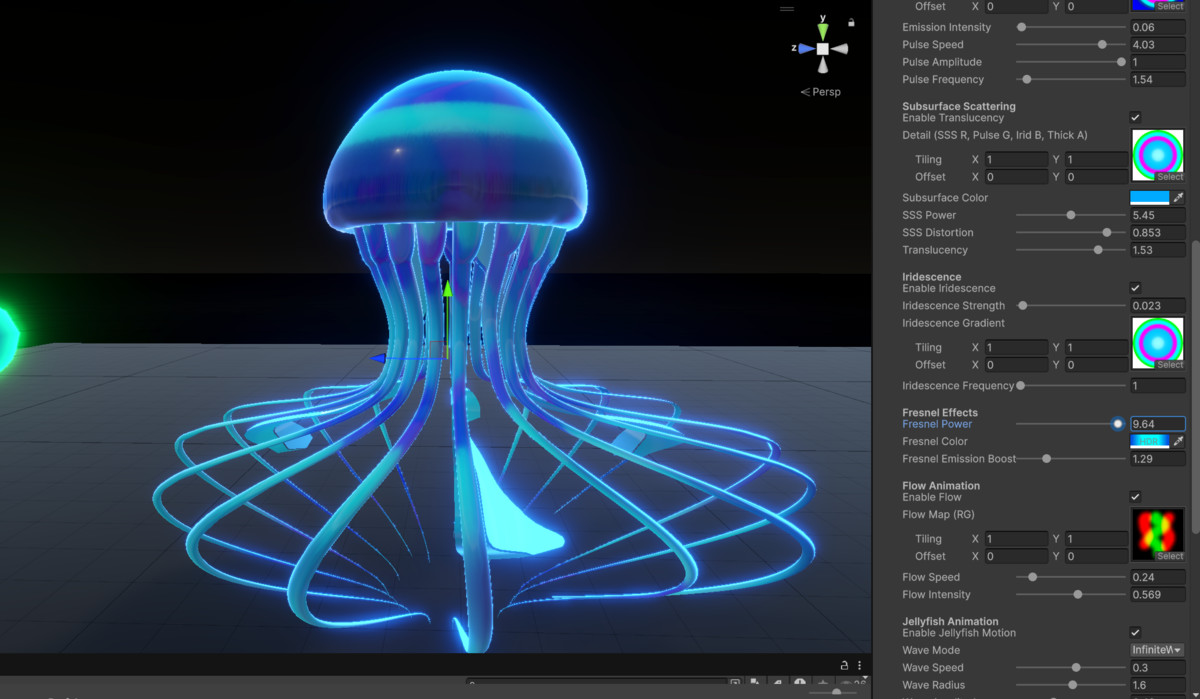Screen dimensions: 1200x699
Task: Click the Flow Speed value field
Action: [x=1157, y=577]
